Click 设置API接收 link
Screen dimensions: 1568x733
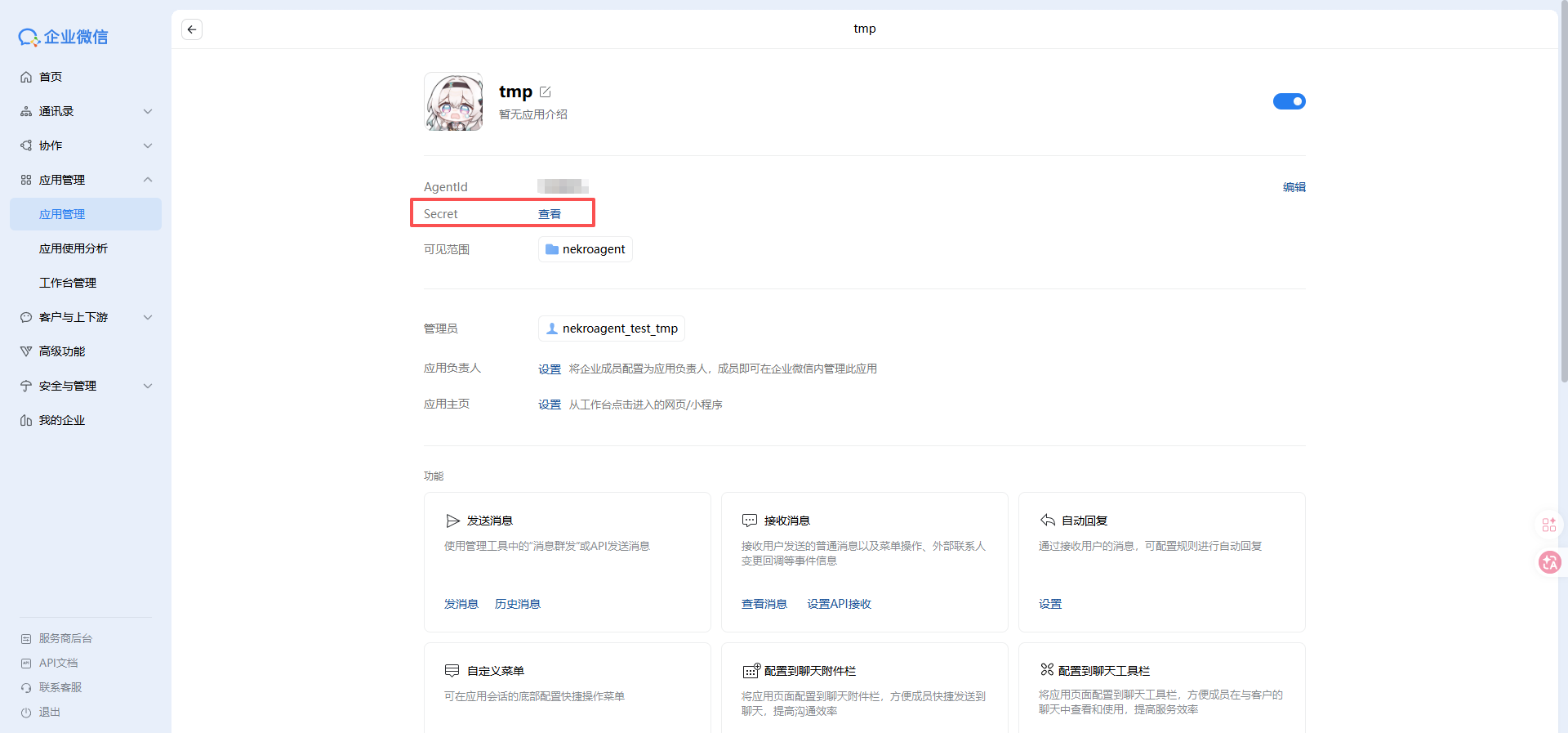click(x=840, y=604)
